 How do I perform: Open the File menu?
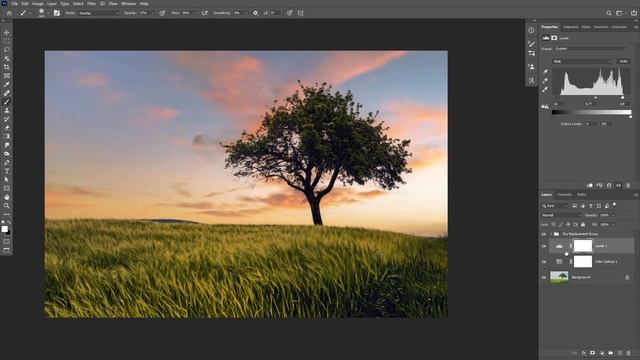coord(15,4)
